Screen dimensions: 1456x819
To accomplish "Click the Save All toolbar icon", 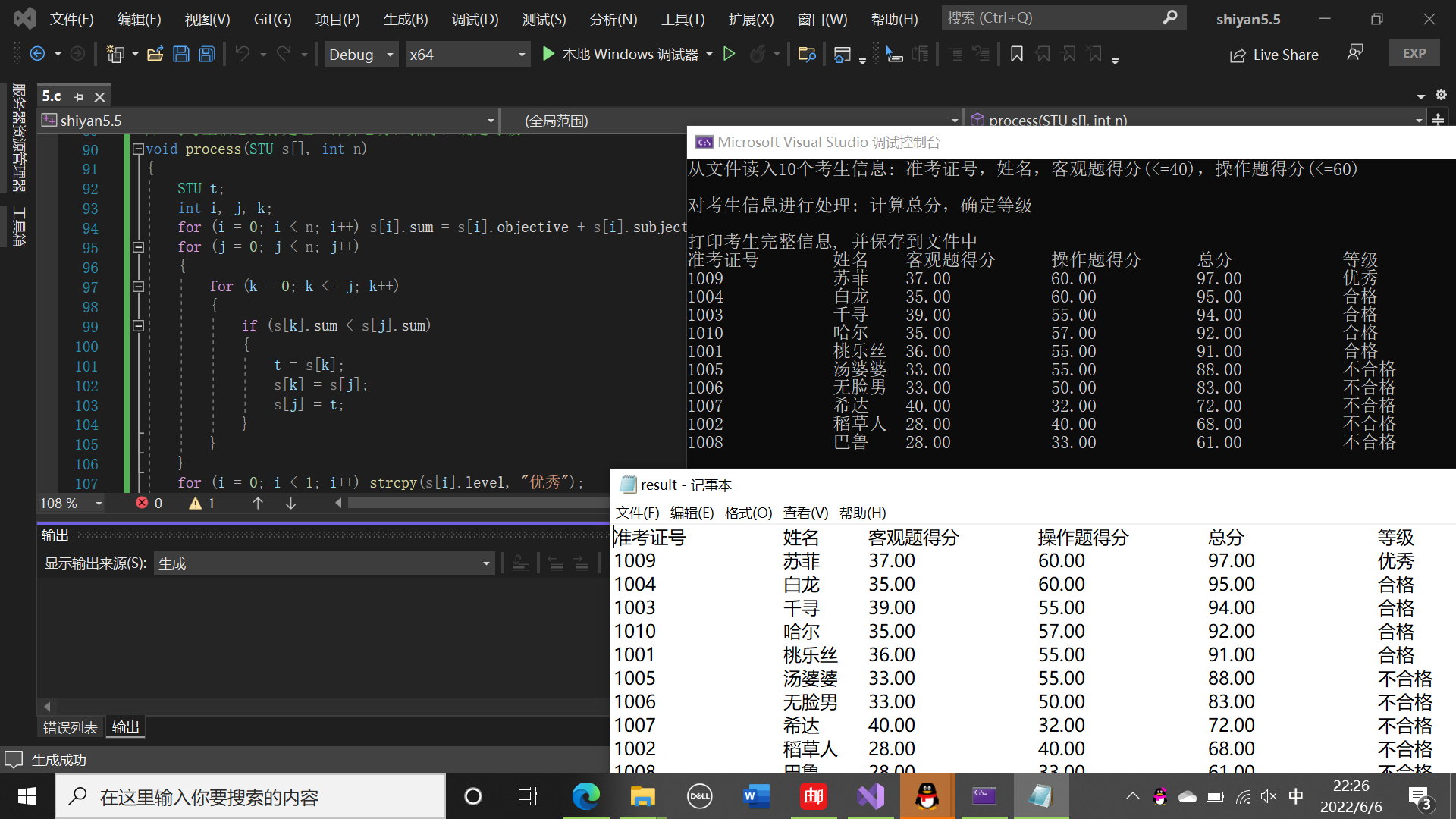I will click(207, 54).
